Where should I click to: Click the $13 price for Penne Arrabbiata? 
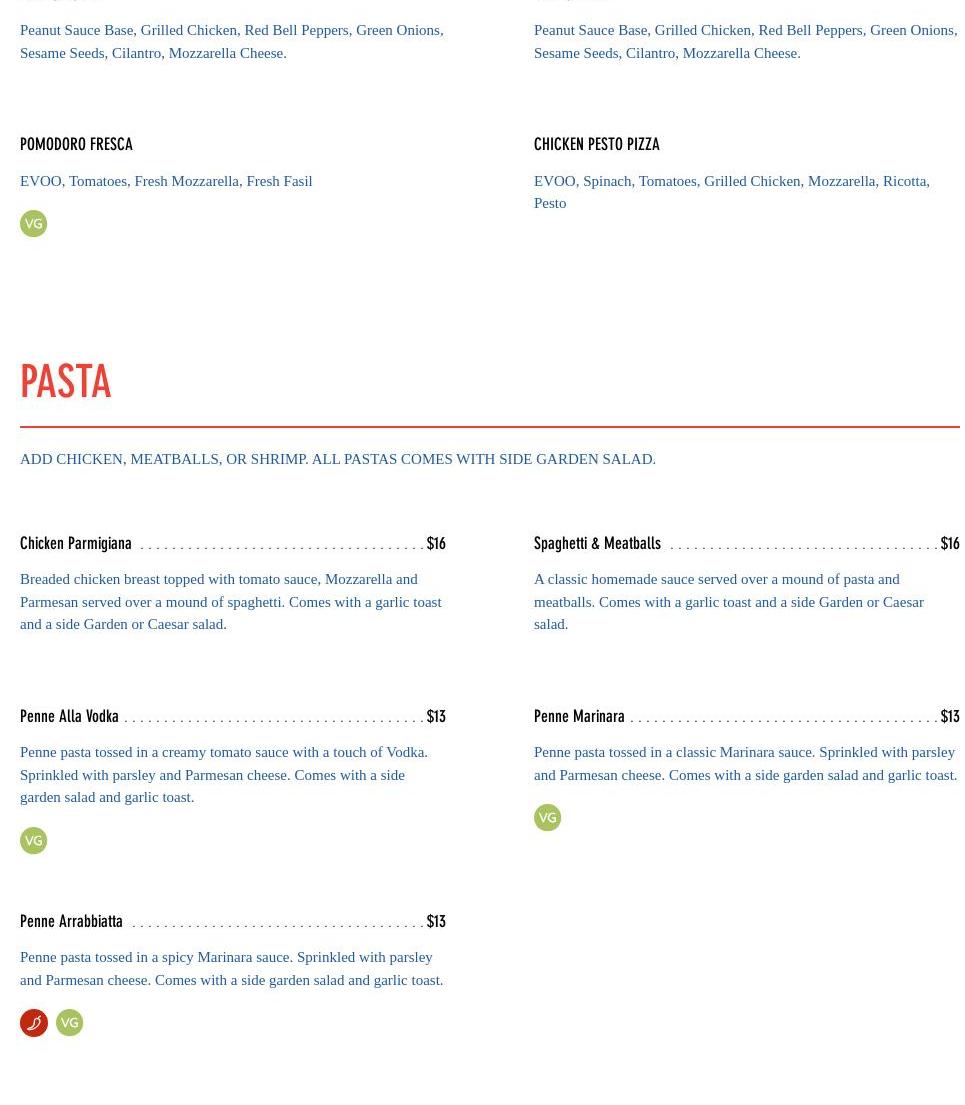436,921
